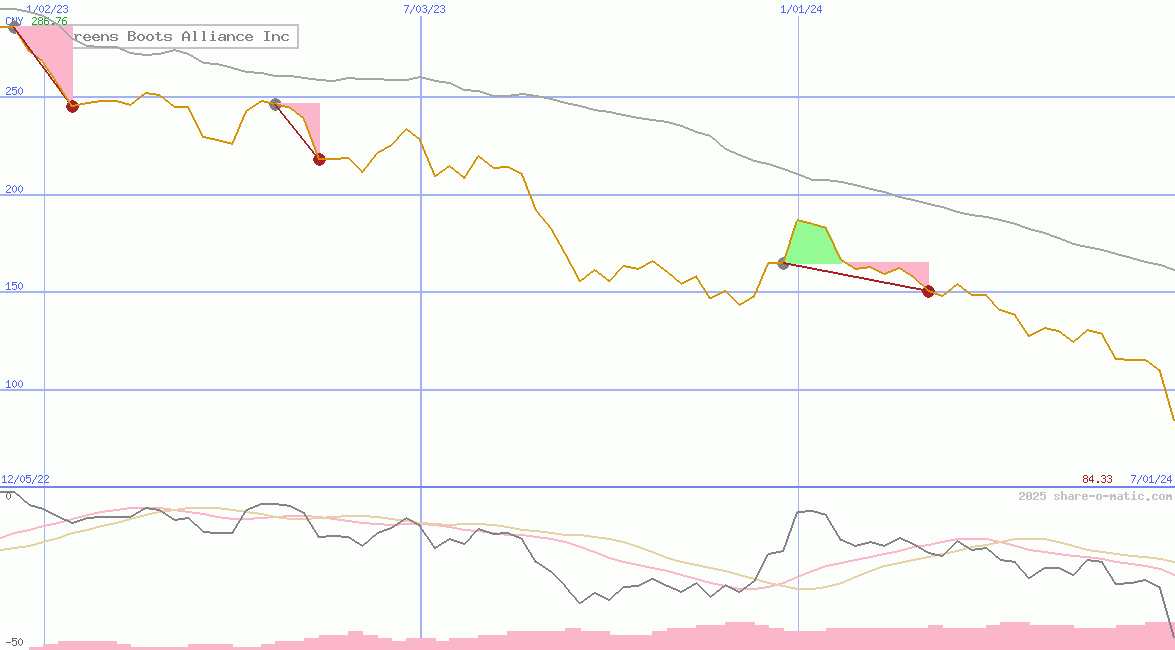
Task: Select the gray marker dot near 1/02/23
Action: click(x=14, y=28)
